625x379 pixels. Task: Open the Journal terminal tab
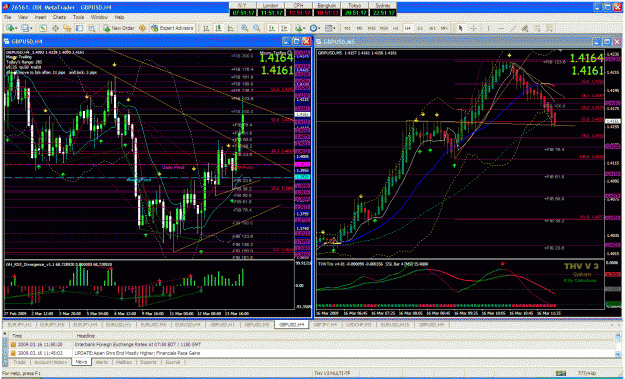(173, 362)
